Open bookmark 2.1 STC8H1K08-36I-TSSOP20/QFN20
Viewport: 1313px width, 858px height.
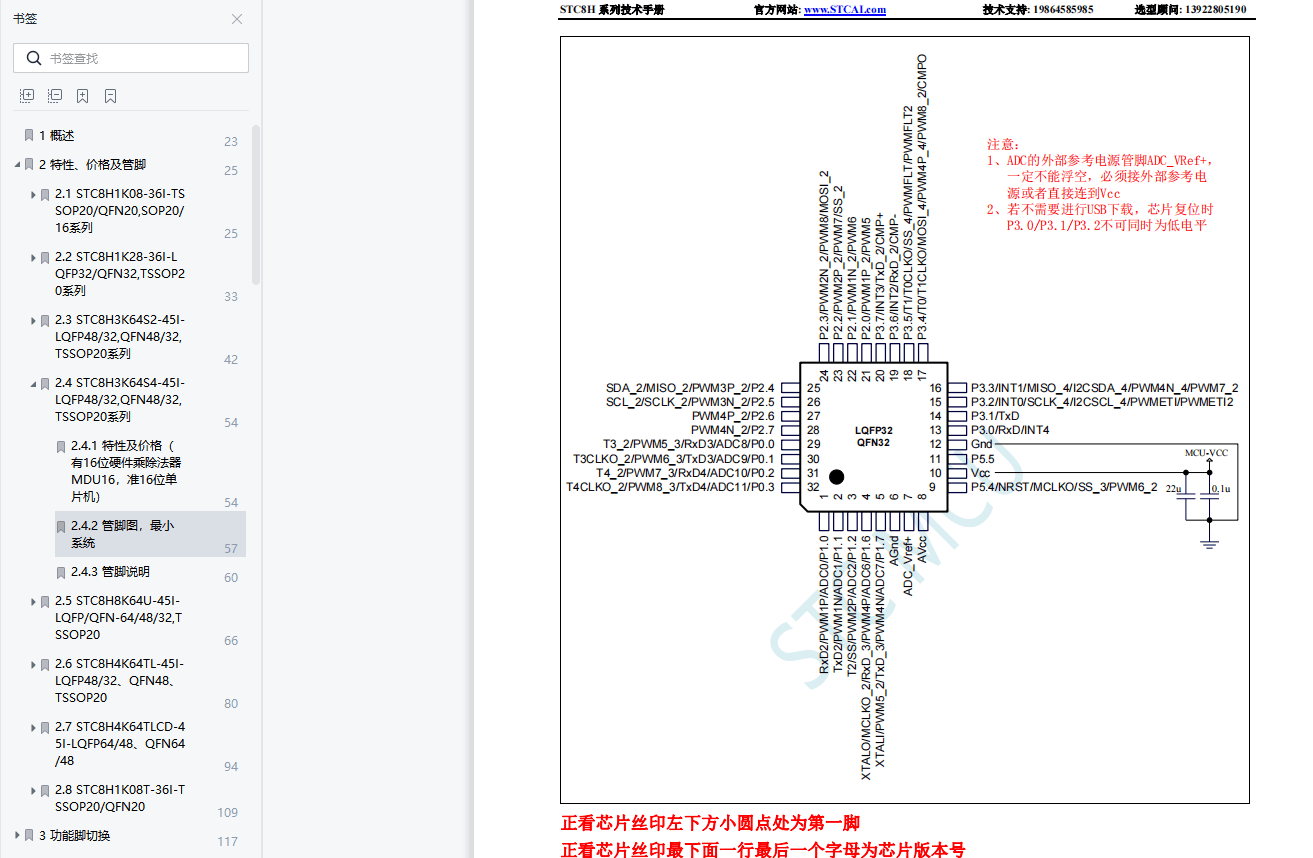[120, 210]
